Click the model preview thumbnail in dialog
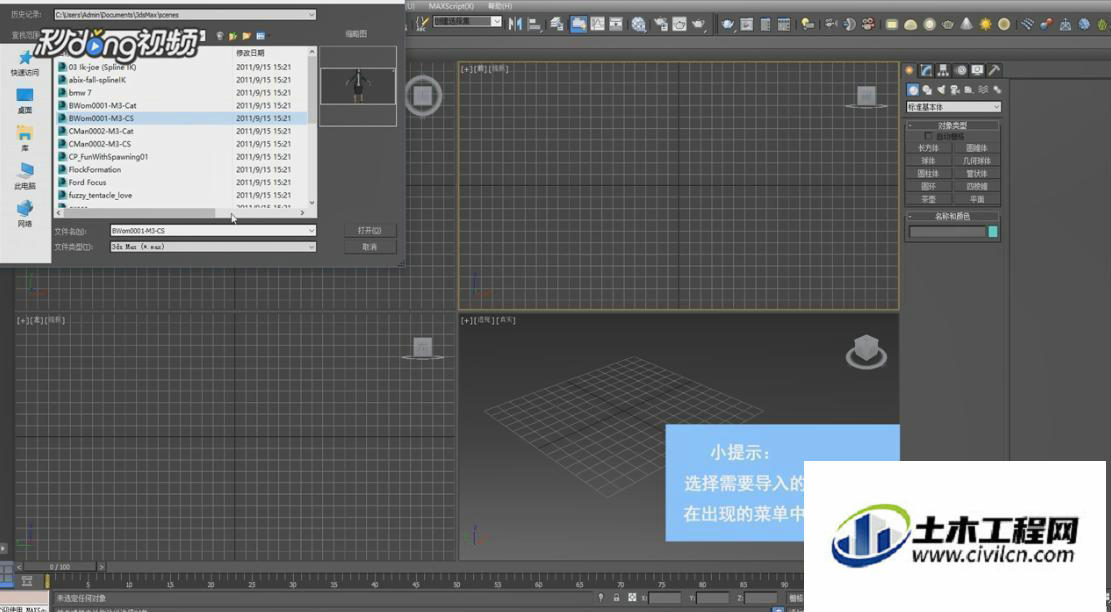The height and width of the screenshot is (612, 1111). (358, 86)
